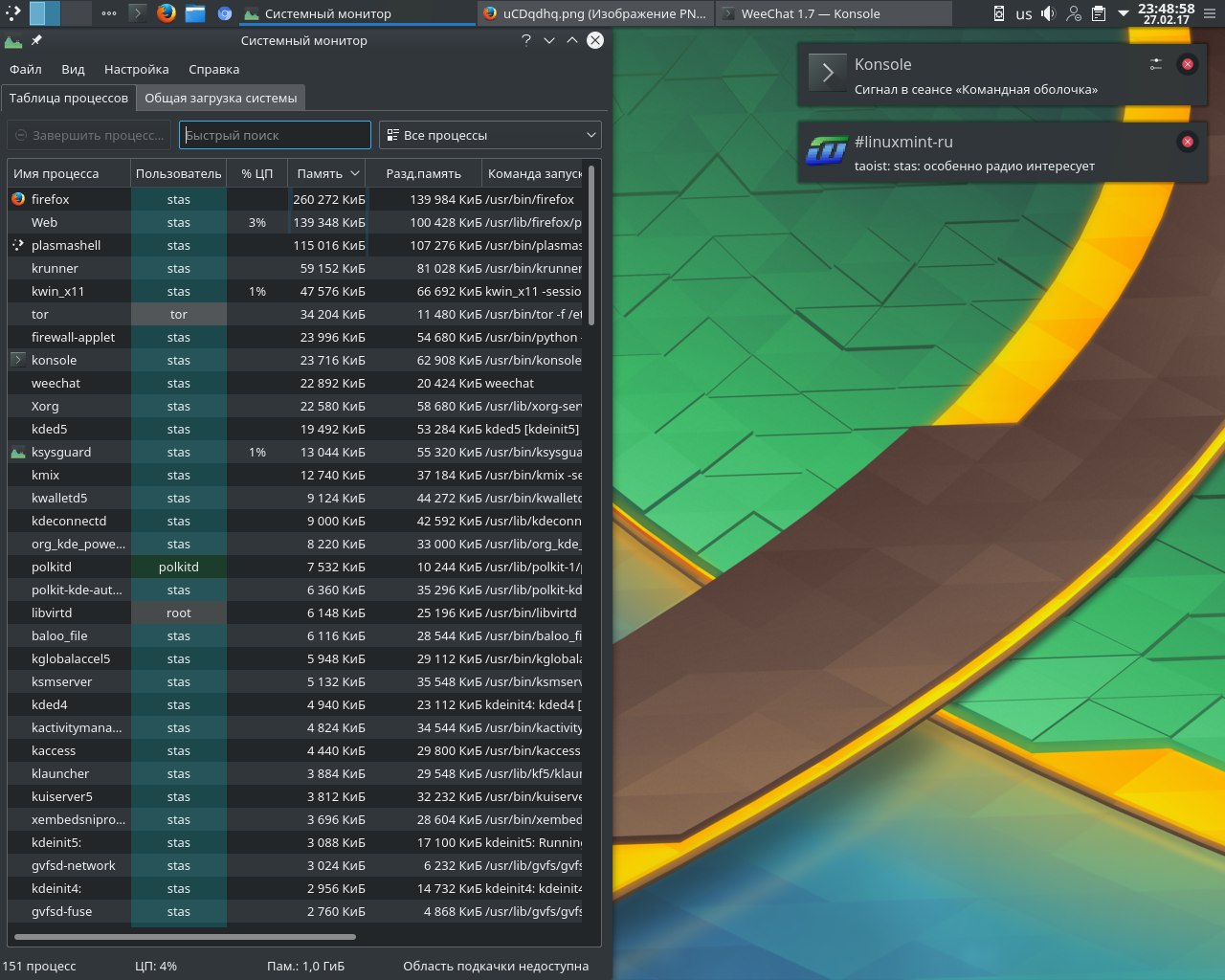The height and width of the screenshot is (980, 1225).
Task: Click the vertical scrollbar of the process table
Action: [591, 247]
